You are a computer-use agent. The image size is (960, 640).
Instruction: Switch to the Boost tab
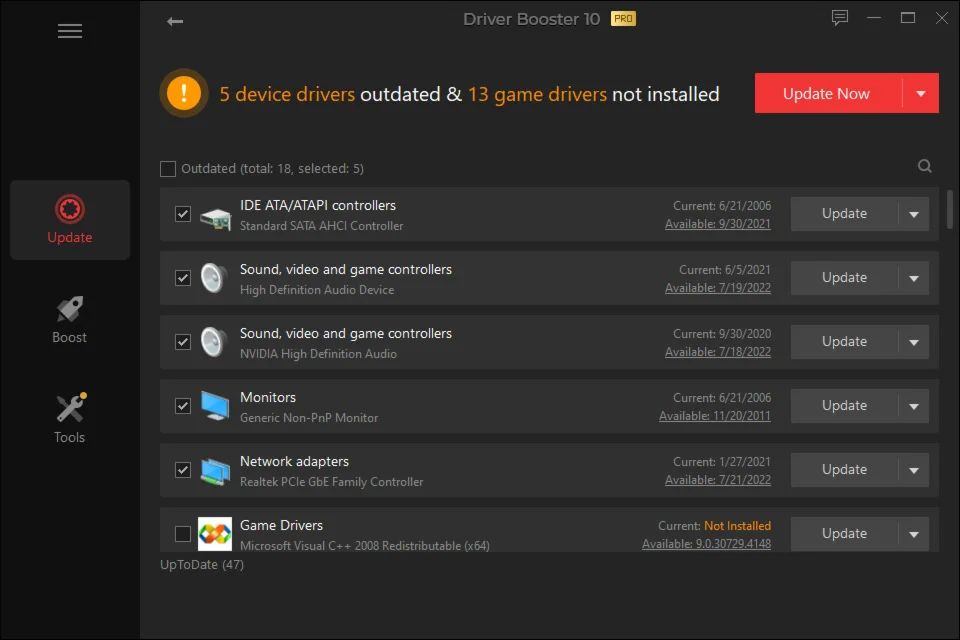(70, 320)
